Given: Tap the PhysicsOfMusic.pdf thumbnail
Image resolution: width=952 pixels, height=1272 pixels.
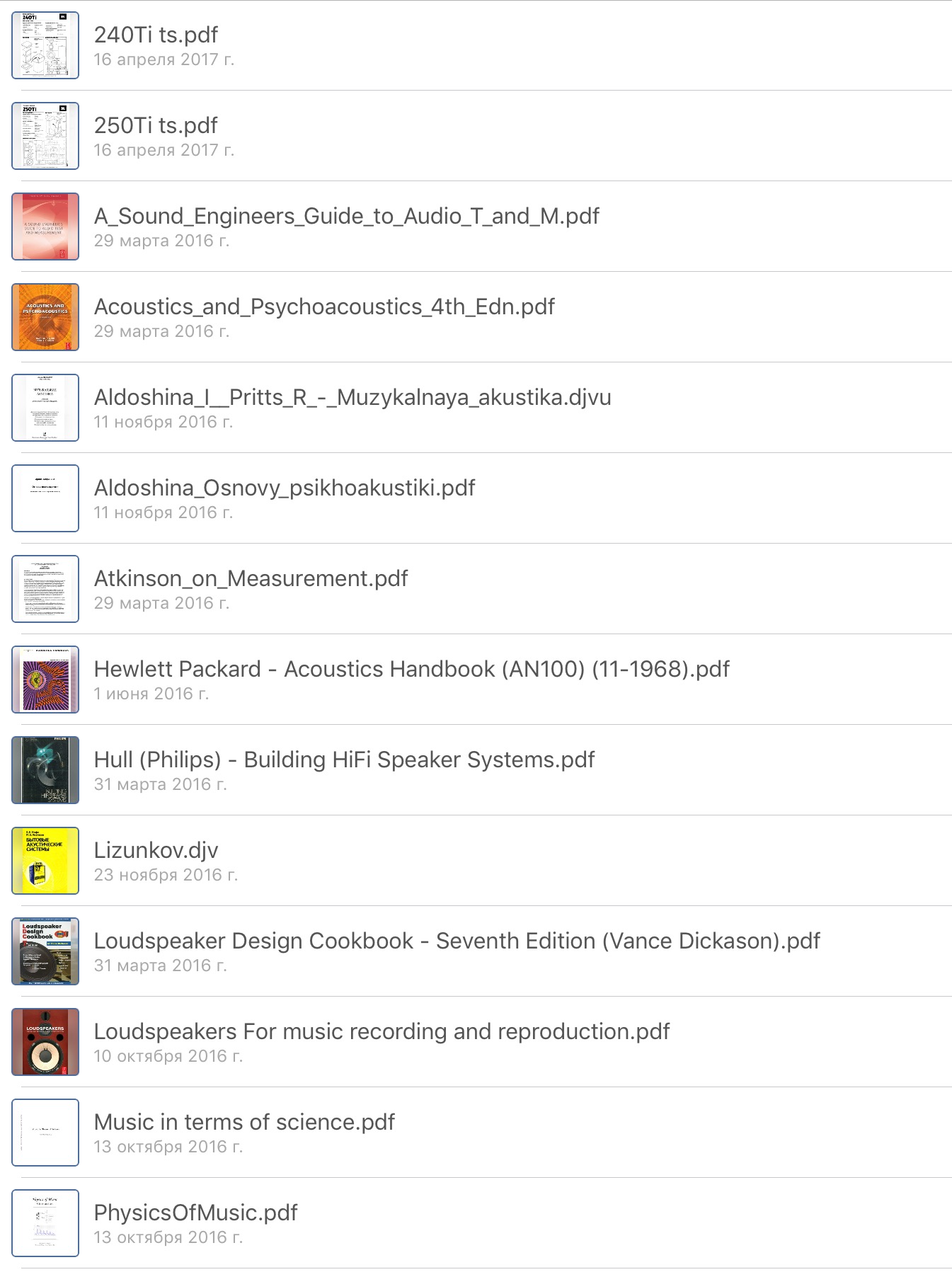Looking at the screenshot, I should 45,1223.
